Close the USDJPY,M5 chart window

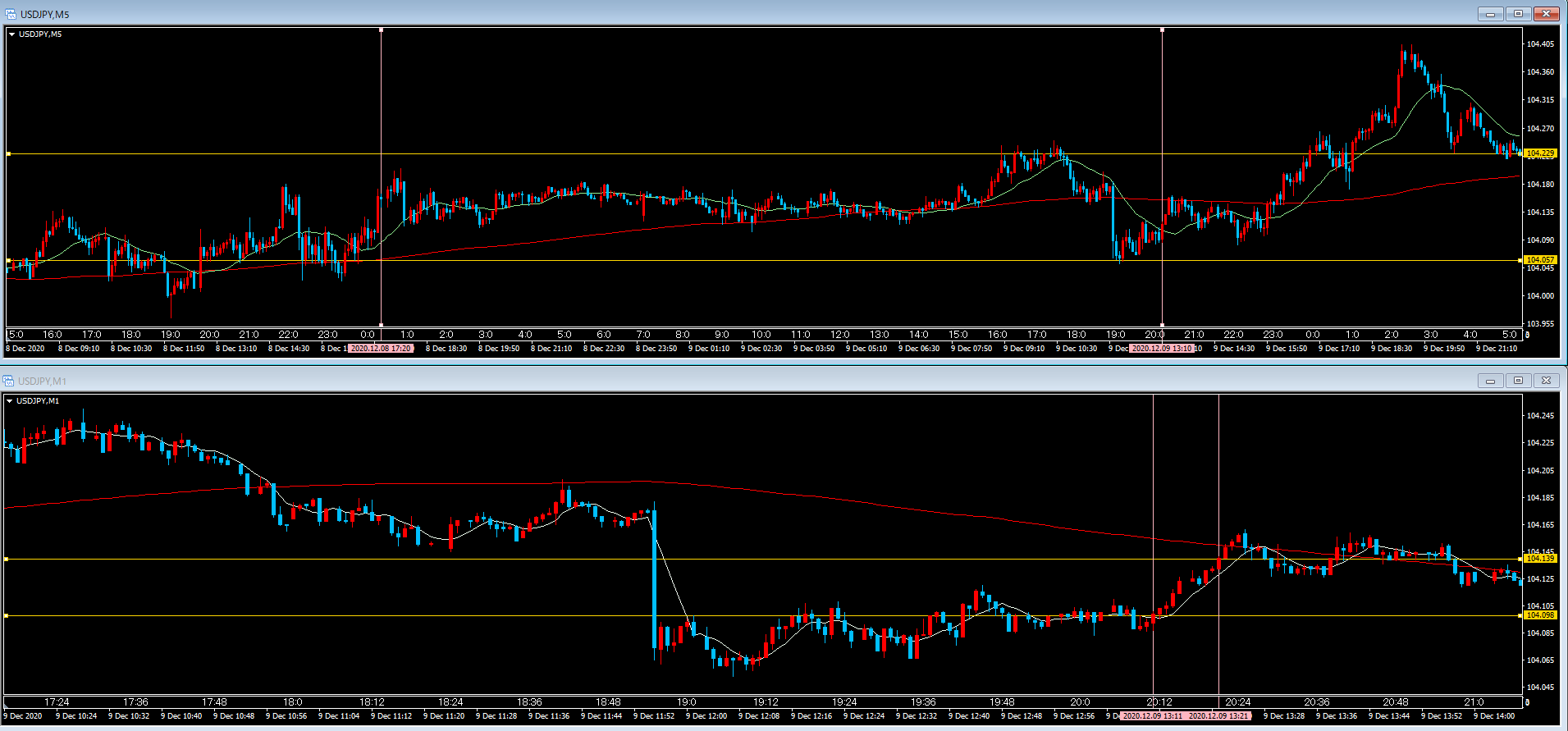click(1546, 14)
